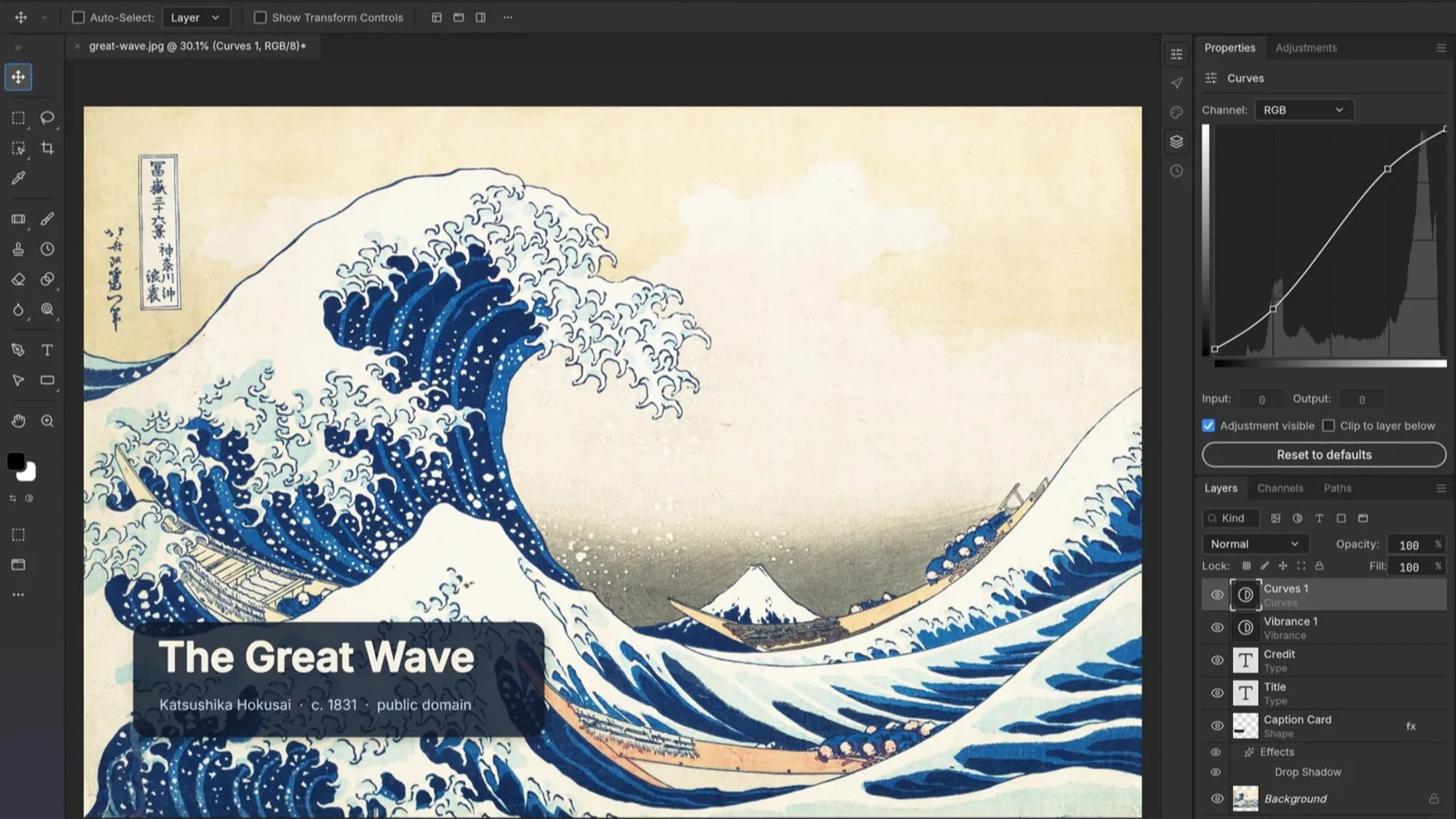Viewport: 1456px width, 819px height.
Task: Open the Layers panel menu
Action: tap(1441, 488)
